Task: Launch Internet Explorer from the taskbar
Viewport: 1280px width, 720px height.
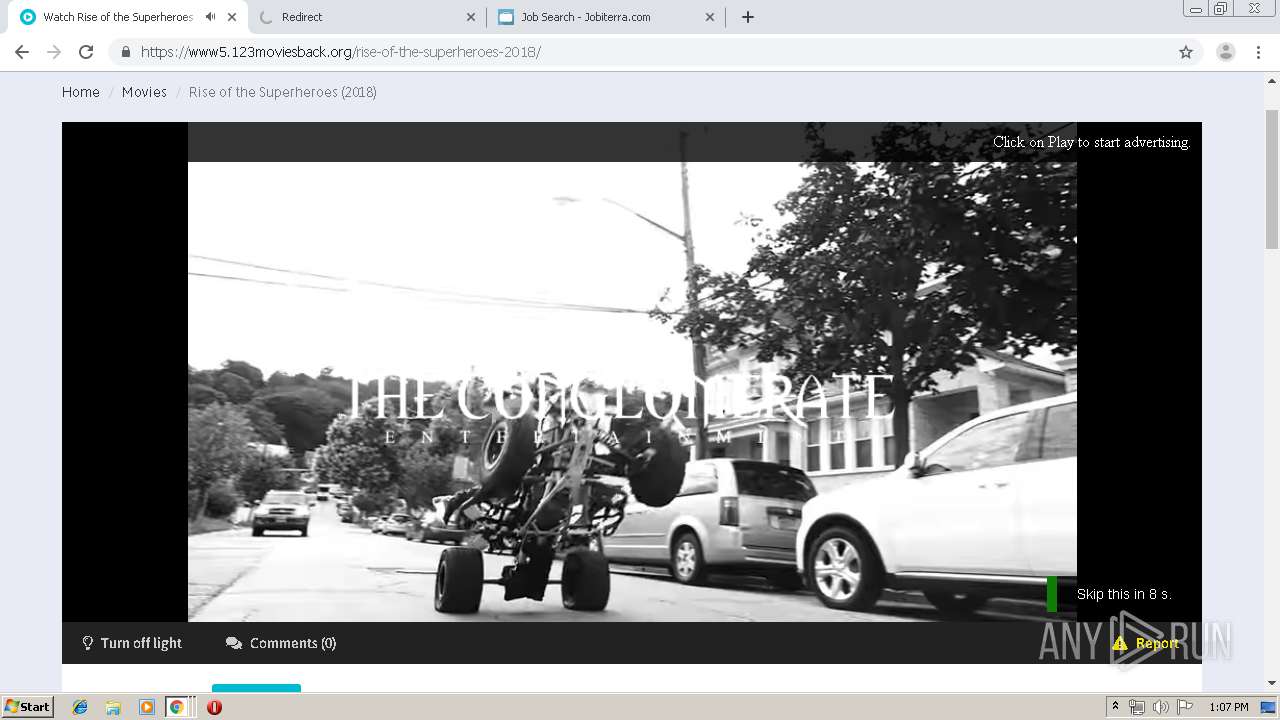Action: 80,707
